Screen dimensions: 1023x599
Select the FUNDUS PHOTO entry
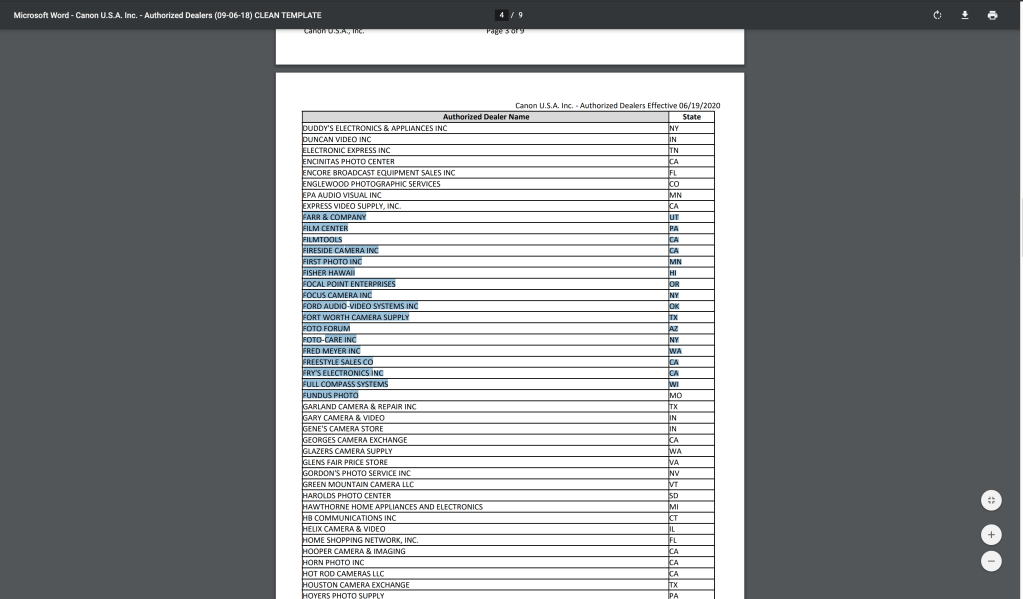[x=330, y=395]
